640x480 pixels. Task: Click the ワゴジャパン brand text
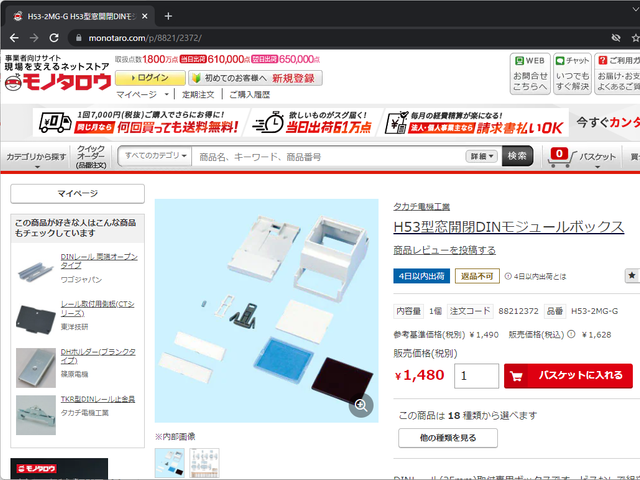(81, 280)
